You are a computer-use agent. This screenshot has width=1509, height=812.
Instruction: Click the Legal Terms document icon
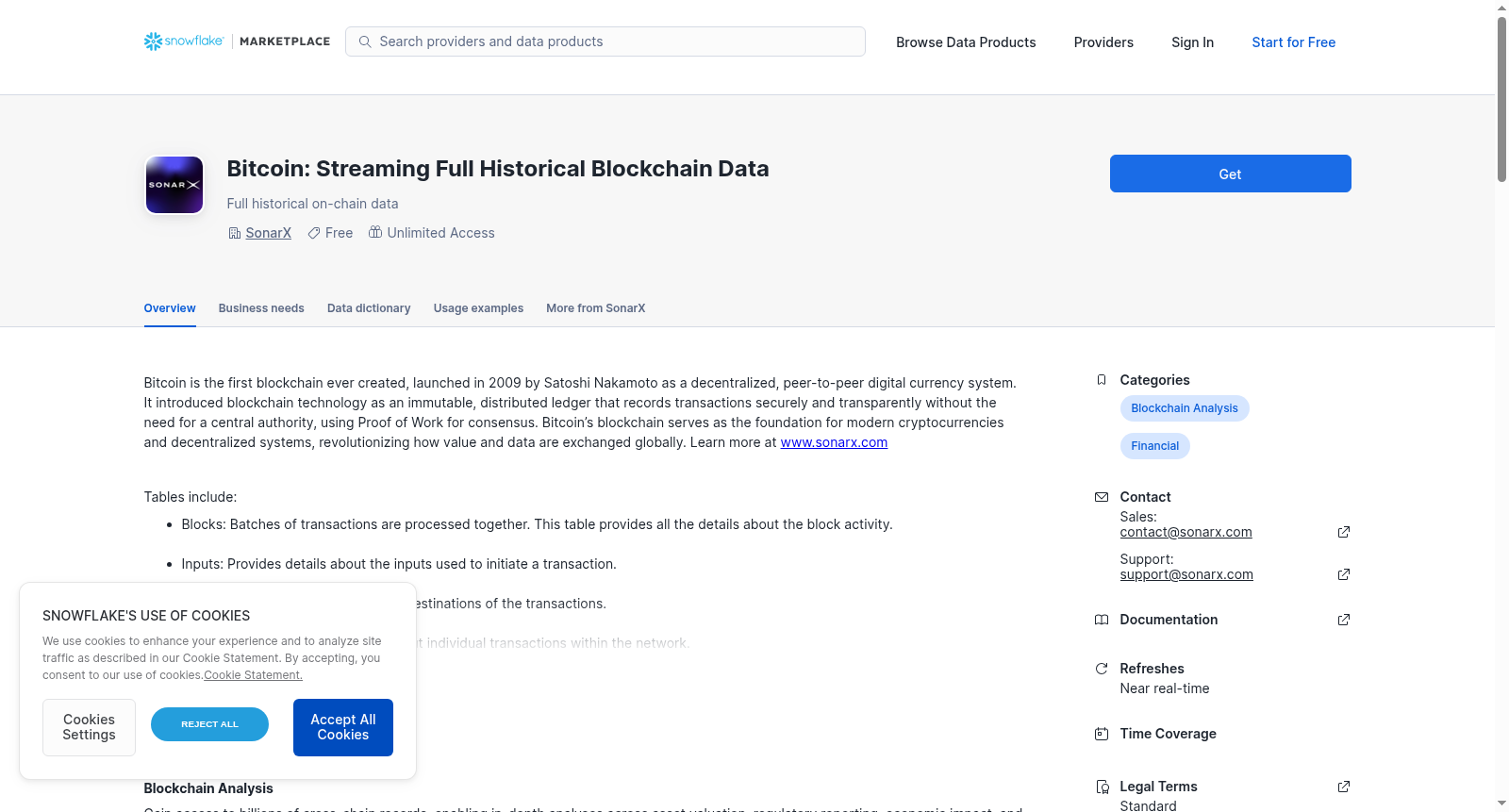click(x=1102, y=787)
